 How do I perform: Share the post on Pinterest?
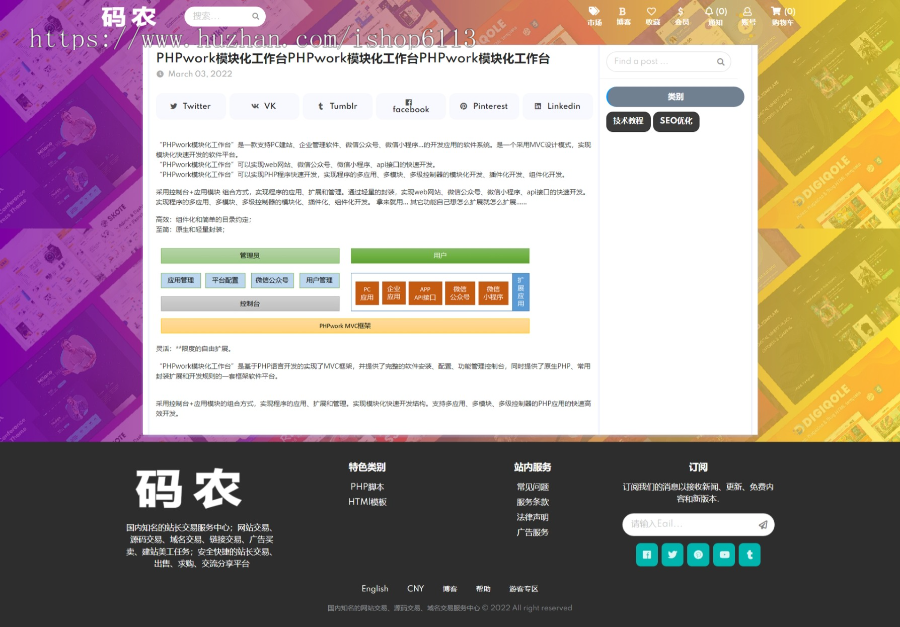pyautogui.click(x=484, y=106)
